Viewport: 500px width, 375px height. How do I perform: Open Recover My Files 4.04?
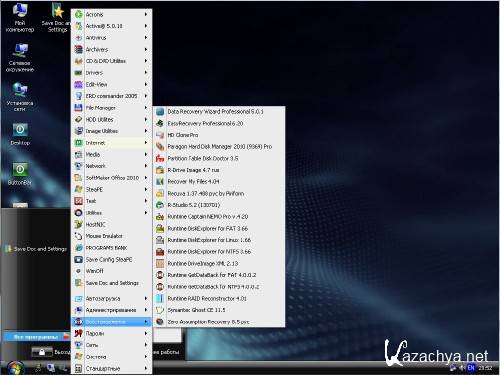click(219, 182)
